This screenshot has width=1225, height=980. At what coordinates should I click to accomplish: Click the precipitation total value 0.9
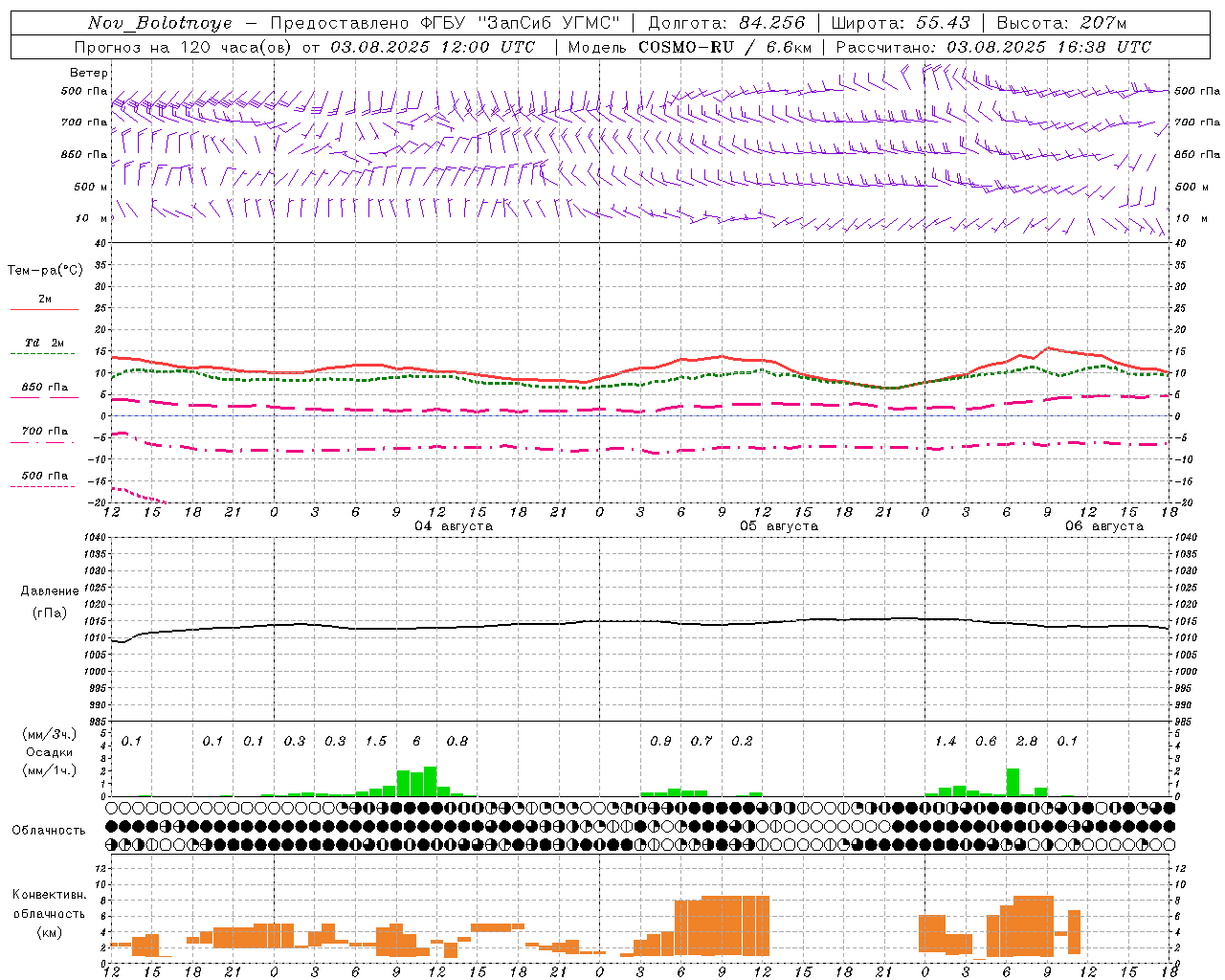(x=660, y=741)
